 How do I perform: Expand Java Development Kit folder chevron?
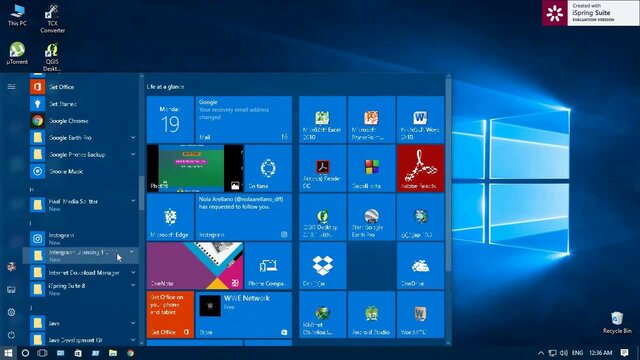[133, 340]
